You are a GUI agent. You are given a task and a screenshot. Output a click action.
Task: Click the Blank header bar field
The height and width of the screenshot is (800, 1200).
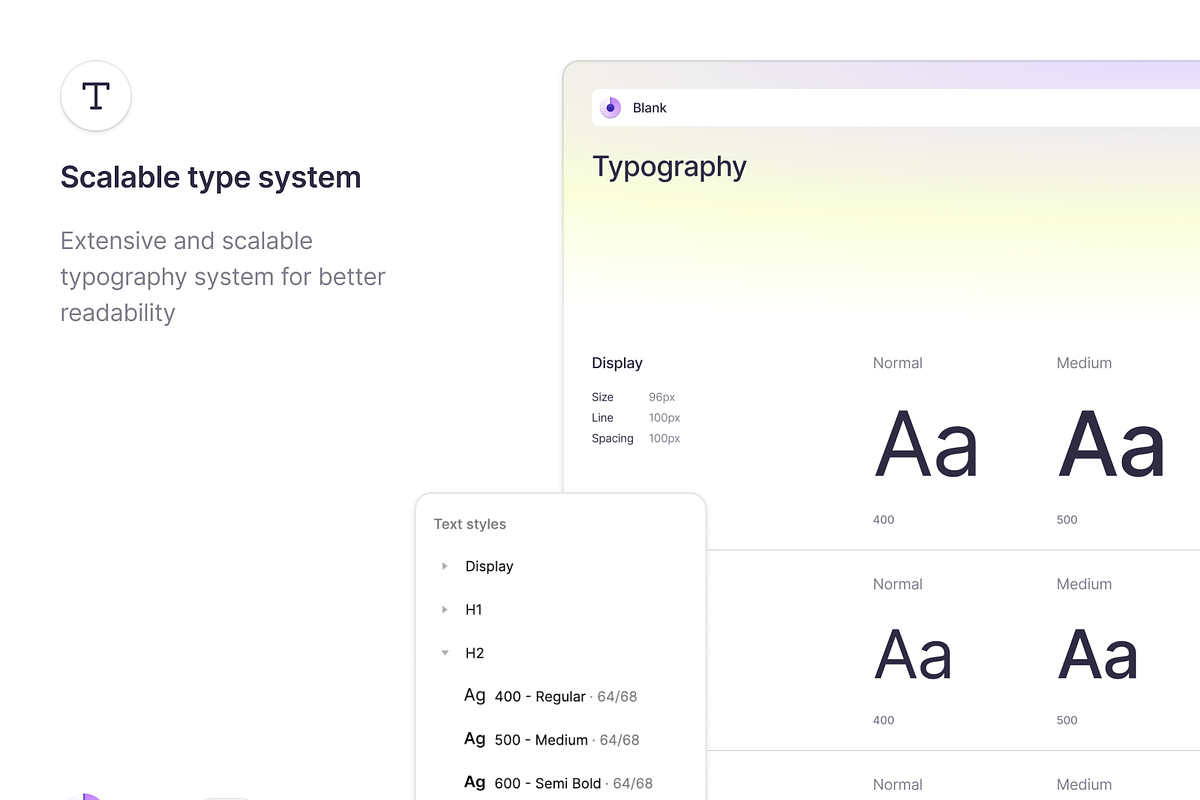pos(896,108)
